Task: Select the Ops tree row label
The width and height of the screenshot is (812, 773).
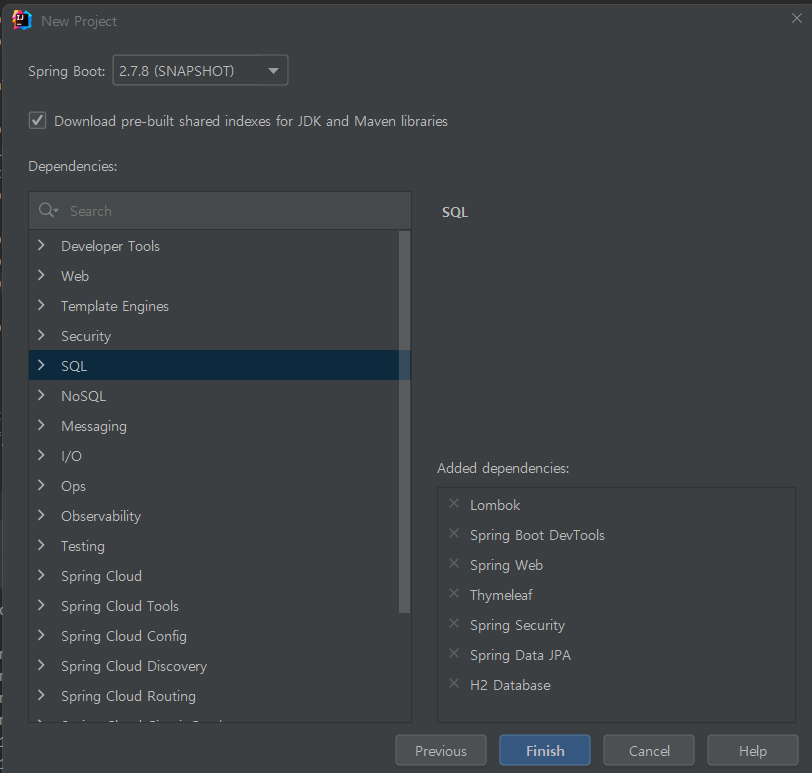Action: point(73,486)
